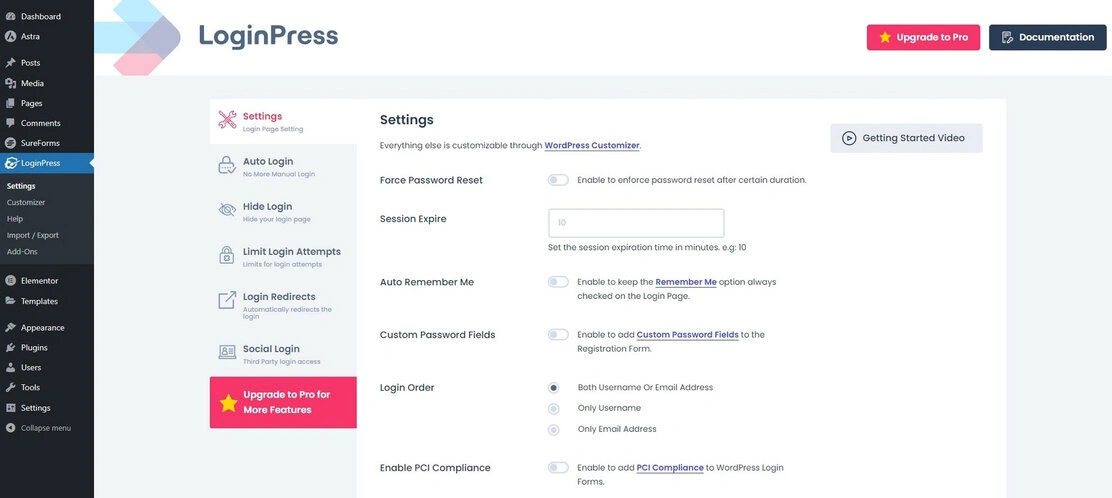
Task: Select the Only Username login order
Action: pyautogui.click(x=554, y=408)
